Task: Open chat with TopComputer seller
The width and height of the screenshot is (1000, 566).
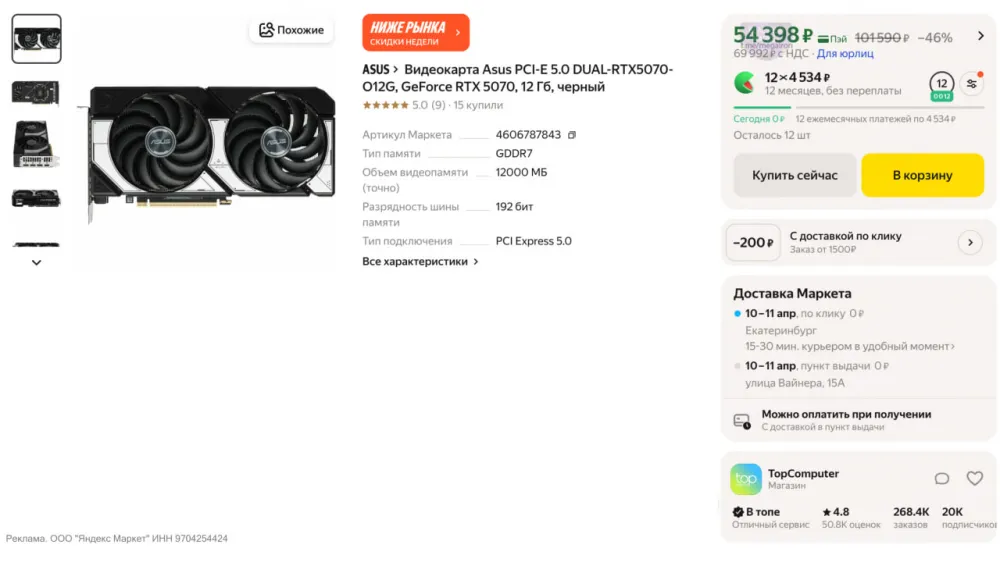Action: click(x=941, y=479)
